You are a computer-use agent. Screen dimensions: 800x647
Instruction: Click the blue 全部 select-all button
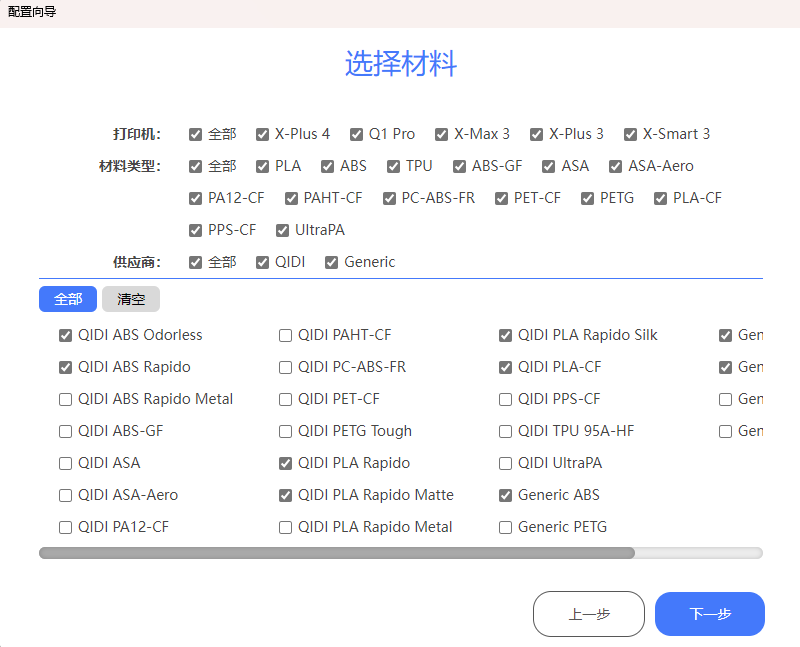coord(68,299)
